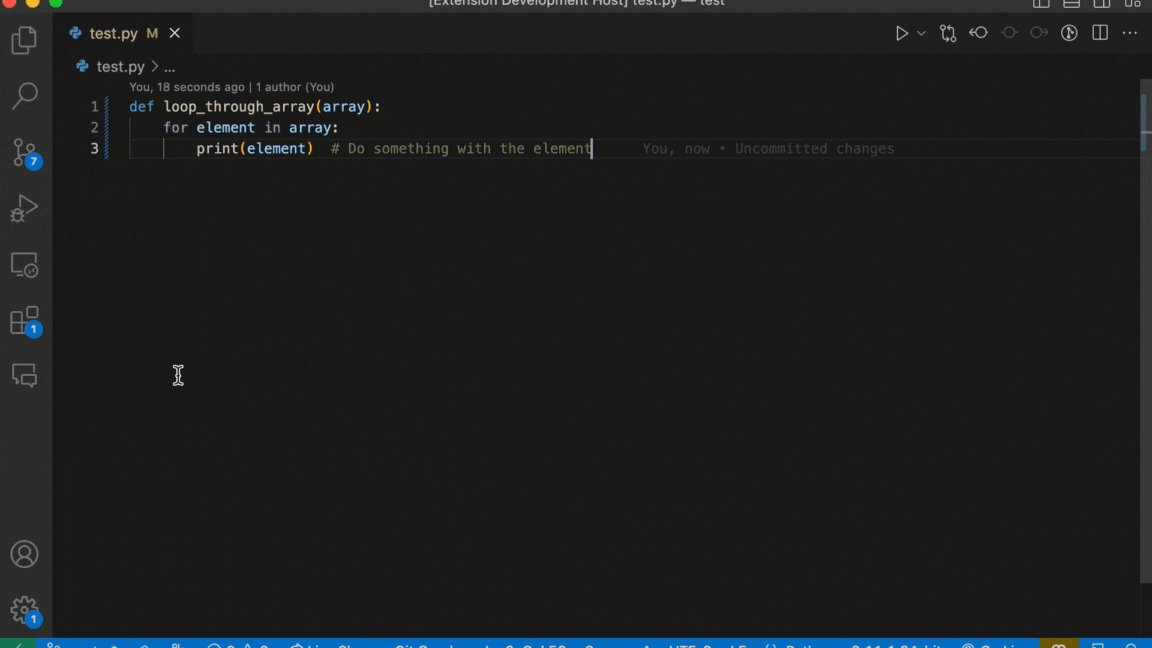Image resolution: width=1152 pixels, height=648 pixels.
Task: Expand the run button dropdown arrow
Action: point(921,33)
